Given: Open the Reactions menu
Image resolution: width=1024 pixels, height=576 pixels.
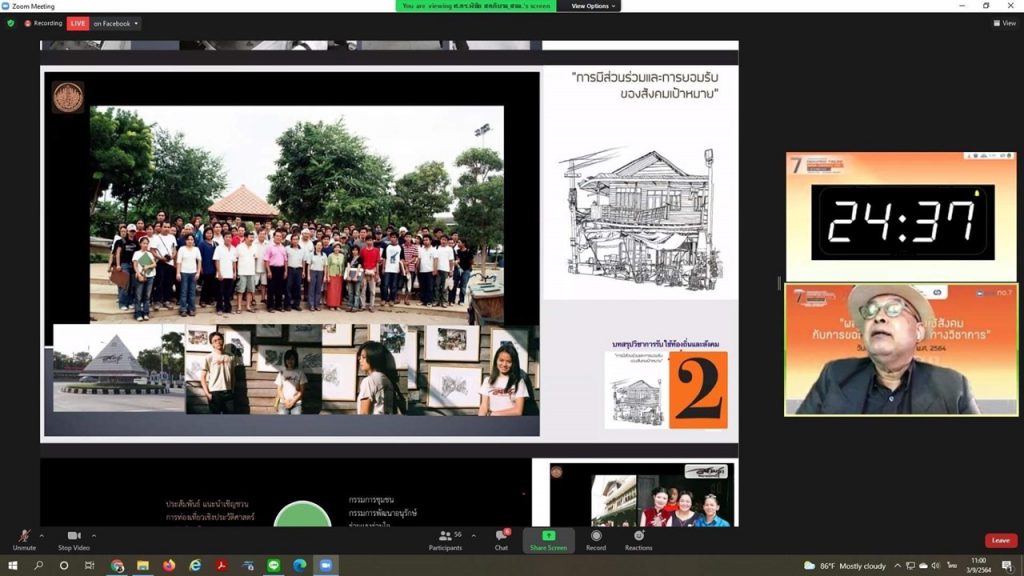Looking at the screenshot, I should point(639,540).
